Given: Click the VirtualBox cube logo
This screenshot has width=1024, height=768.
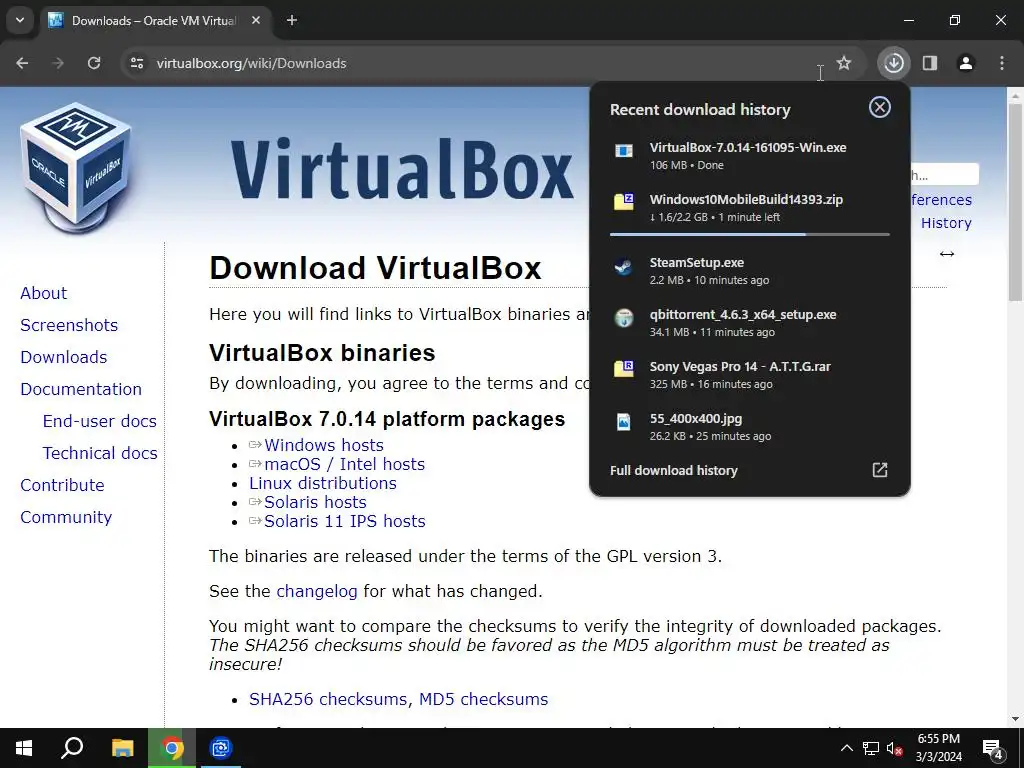Looking at the screenshot, I should (76, 167).
